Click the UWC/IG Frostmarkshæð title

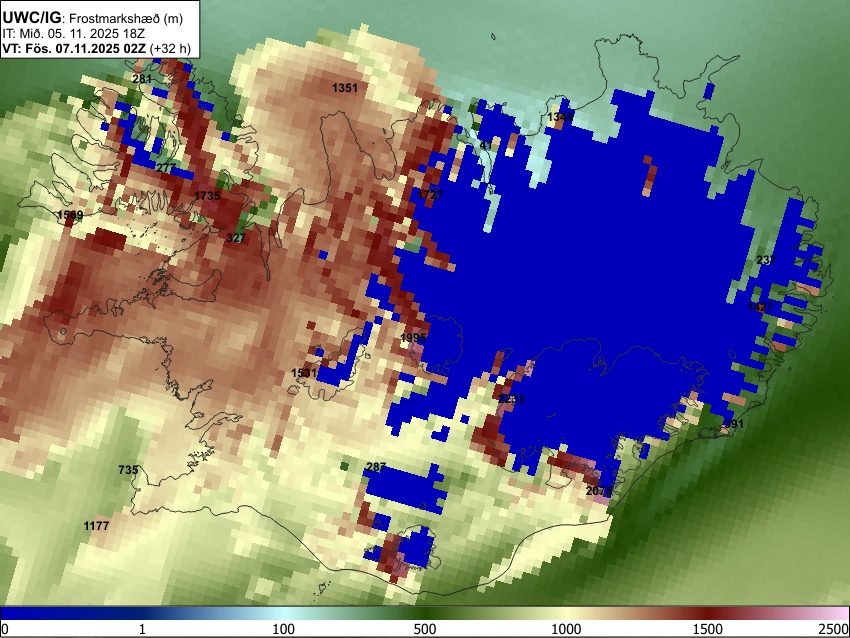[93, 18]
